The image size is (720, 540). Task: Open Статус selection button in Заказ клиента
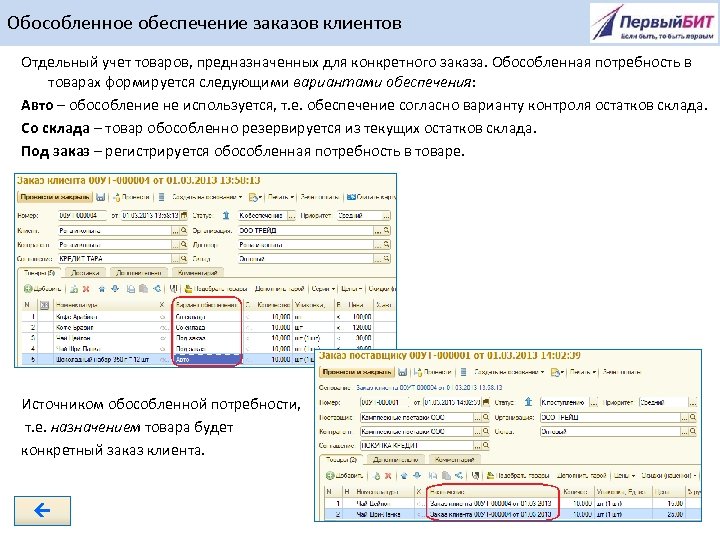tap(292, 215)
